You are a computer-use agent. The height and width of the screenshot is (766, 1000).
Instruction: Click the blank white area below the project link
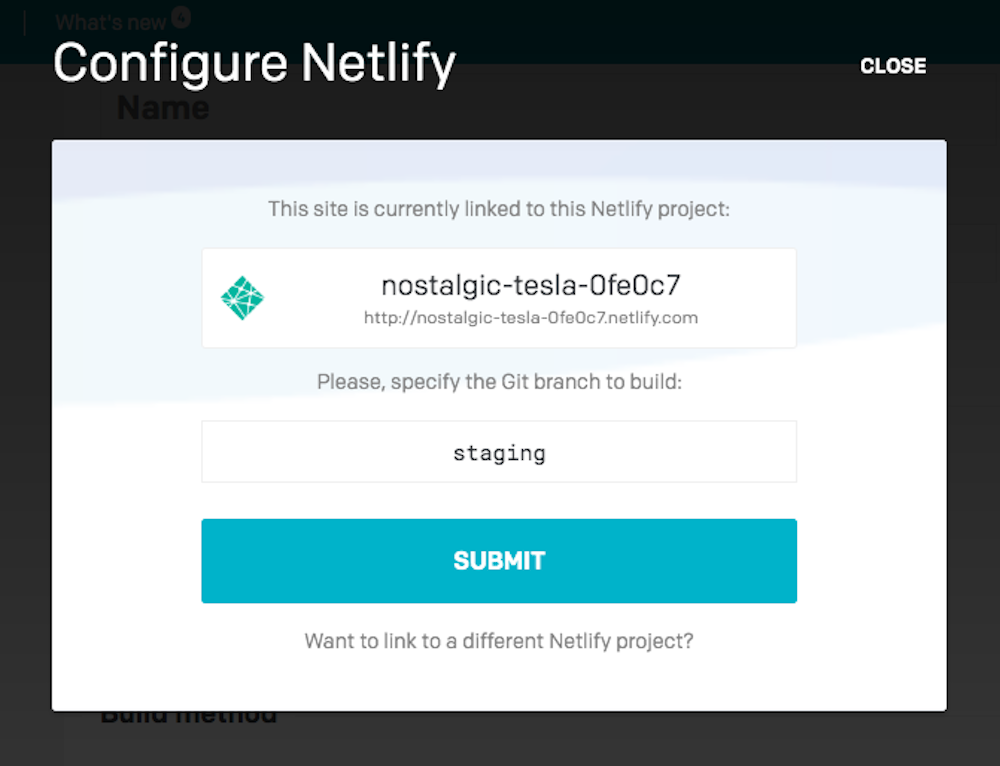coord(499,682)
